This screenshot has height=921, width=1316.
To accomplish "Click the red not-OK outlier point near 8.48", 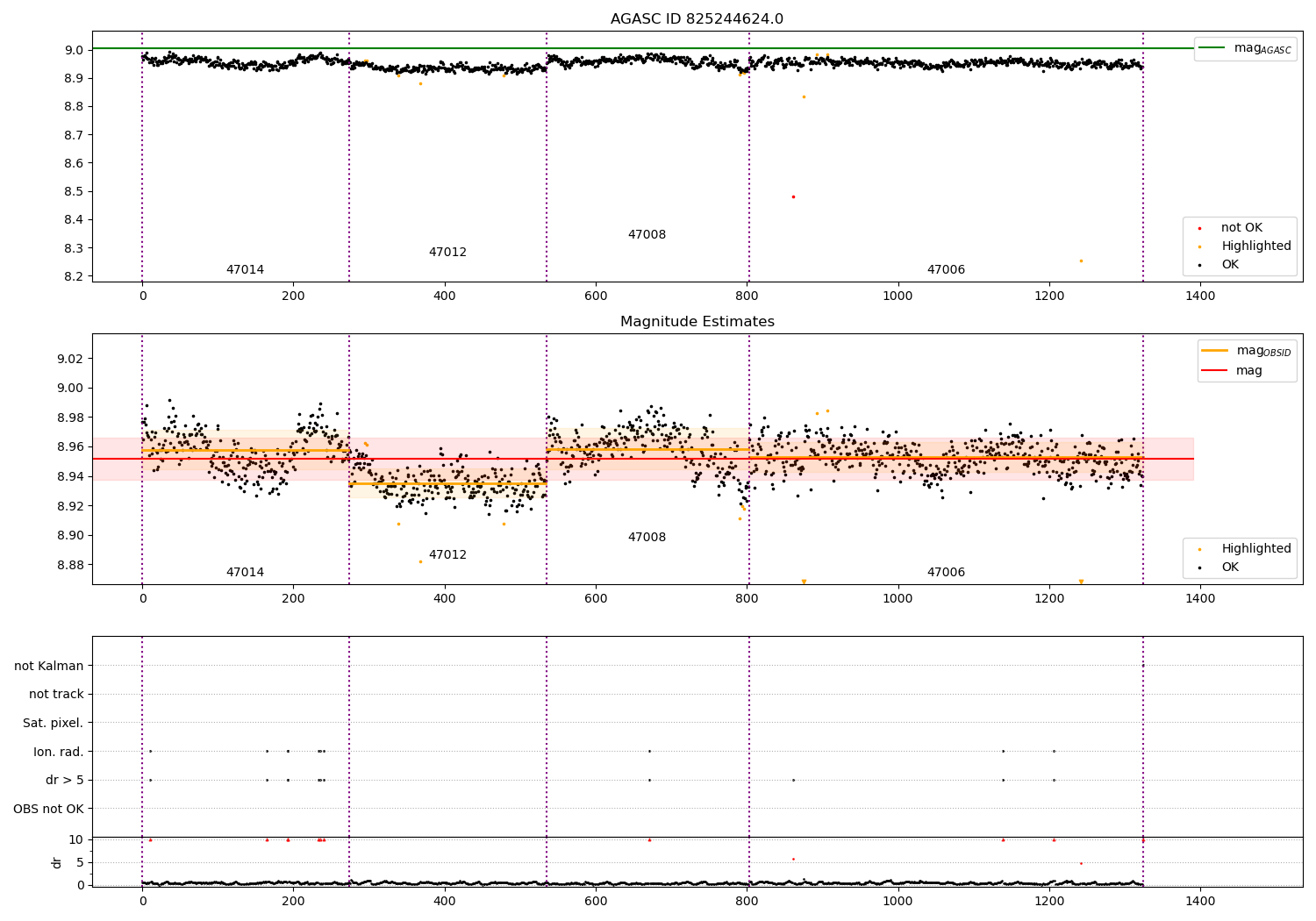I will pyautogui.click(x=793, y=196).
